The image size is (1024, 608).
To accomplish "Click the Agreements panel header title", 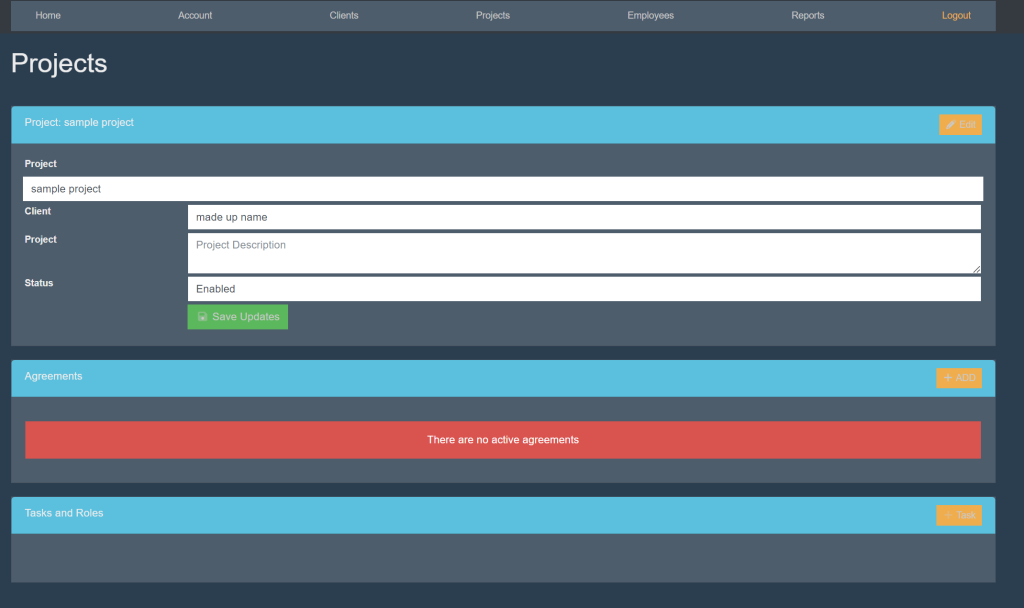I will (53, 377).
